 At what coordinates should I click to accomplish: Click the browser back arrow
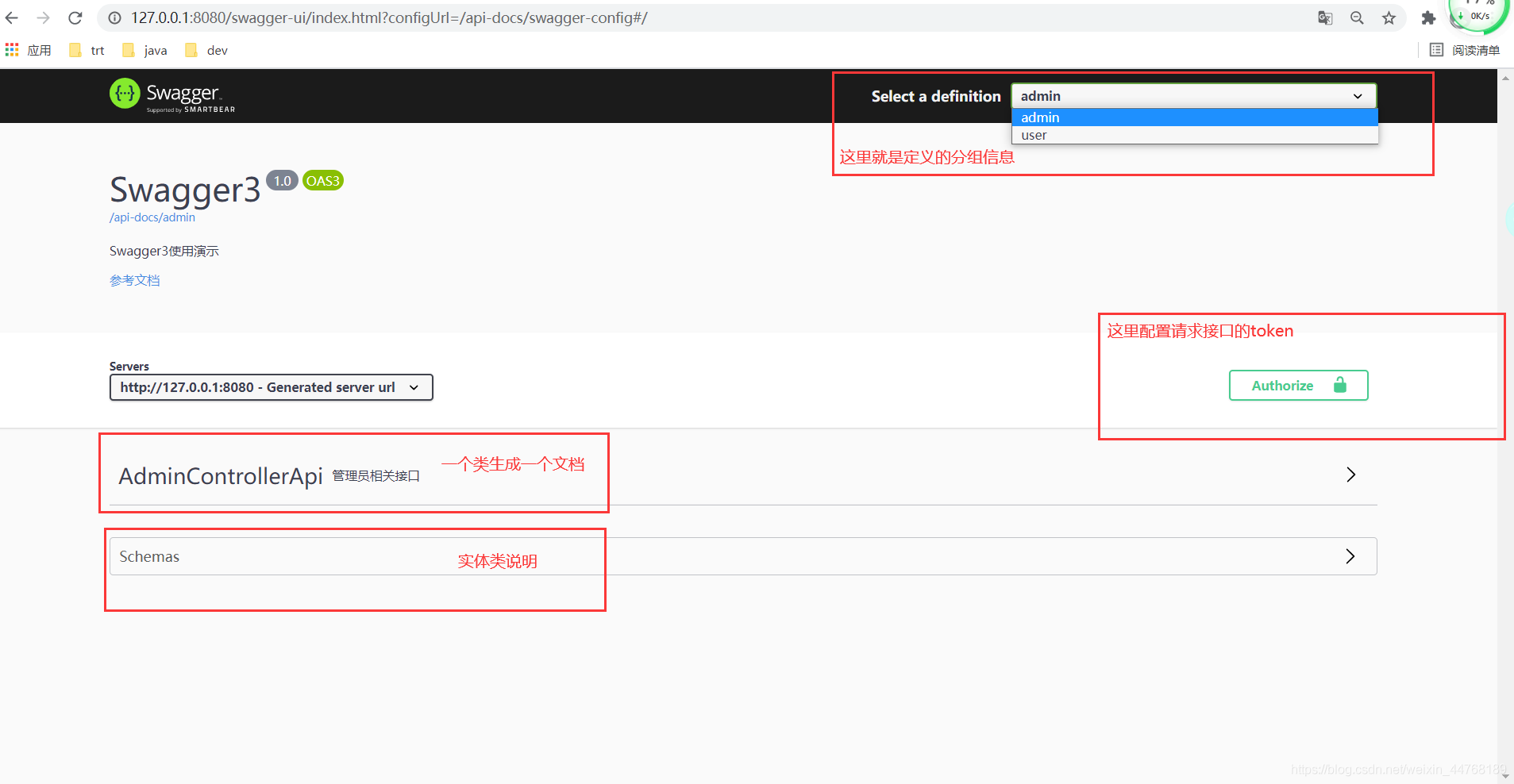[12, 17]
